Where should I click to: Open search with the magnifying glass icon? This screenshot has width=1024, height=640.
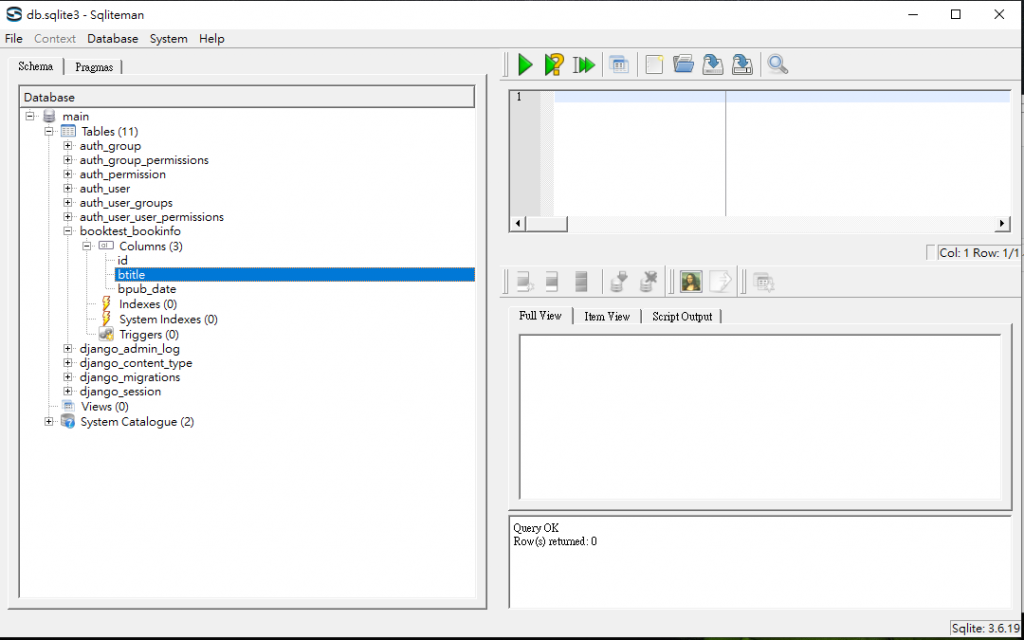click(777, 64)
